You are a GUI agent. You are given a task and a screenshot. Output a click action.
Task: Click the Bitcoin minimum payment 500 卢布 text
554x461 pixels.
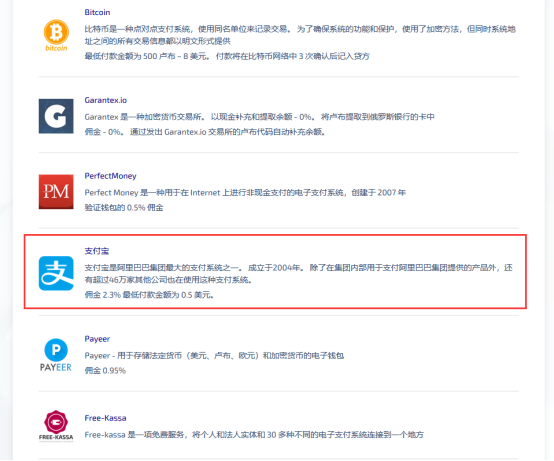[x=227, y=56]
